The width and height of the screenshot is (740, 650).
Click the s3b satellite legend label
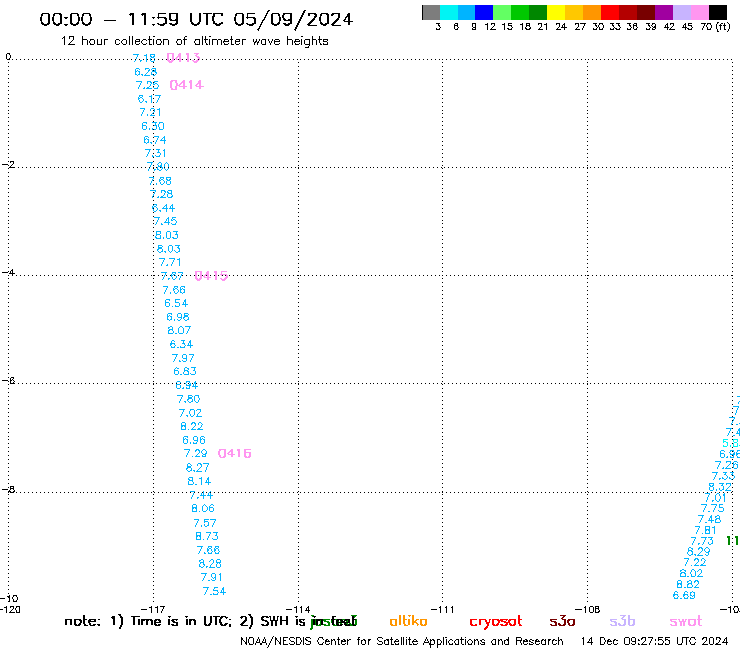click(x=622, y=621)
